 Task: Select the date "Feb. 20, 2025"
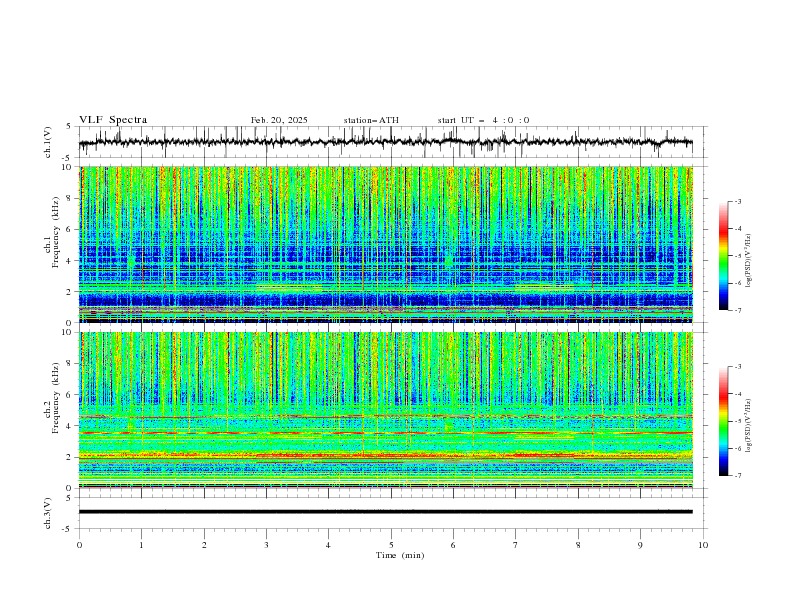[279, 120]
